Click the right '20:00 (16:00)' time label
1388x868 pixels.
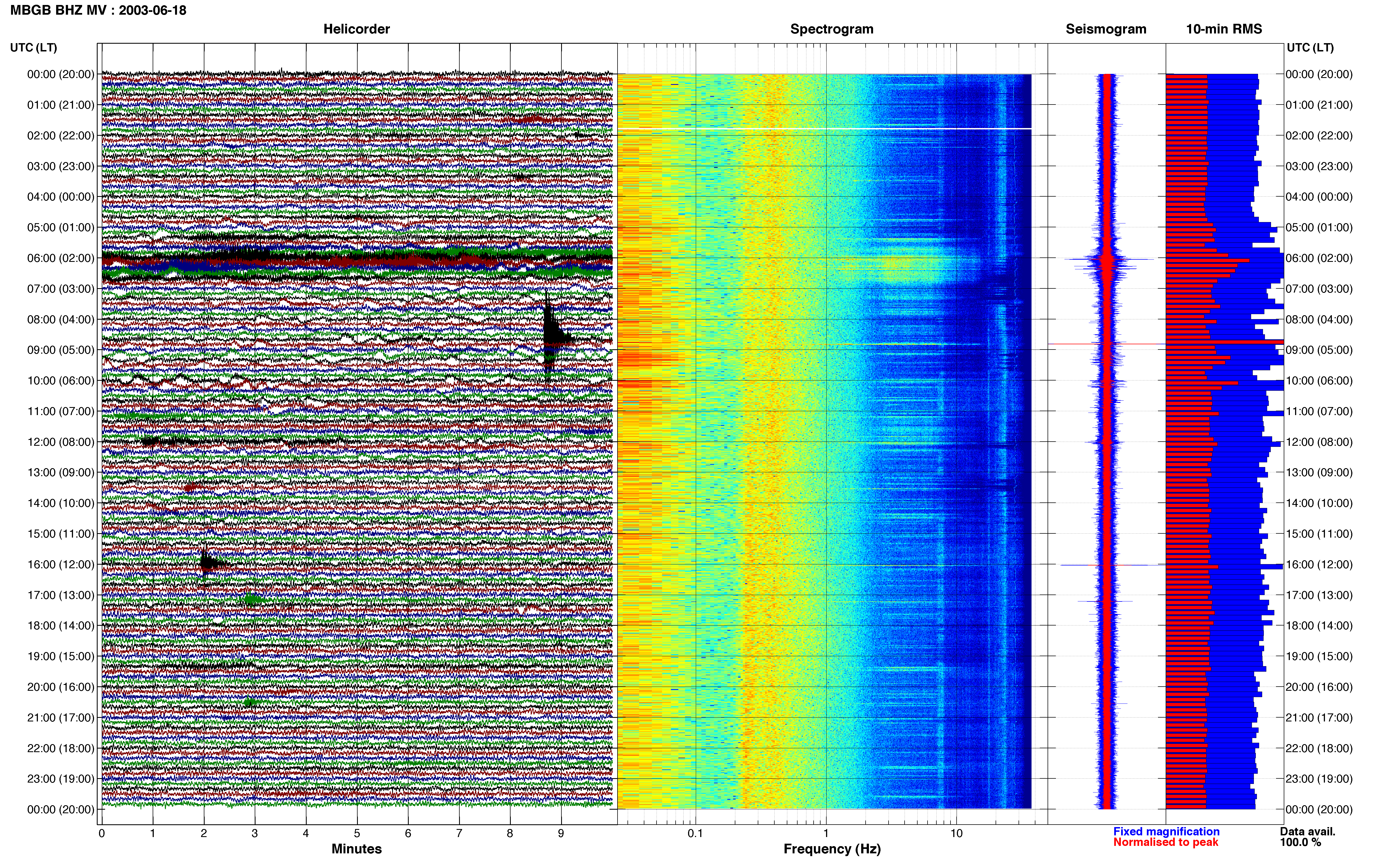pos(1319,687)
